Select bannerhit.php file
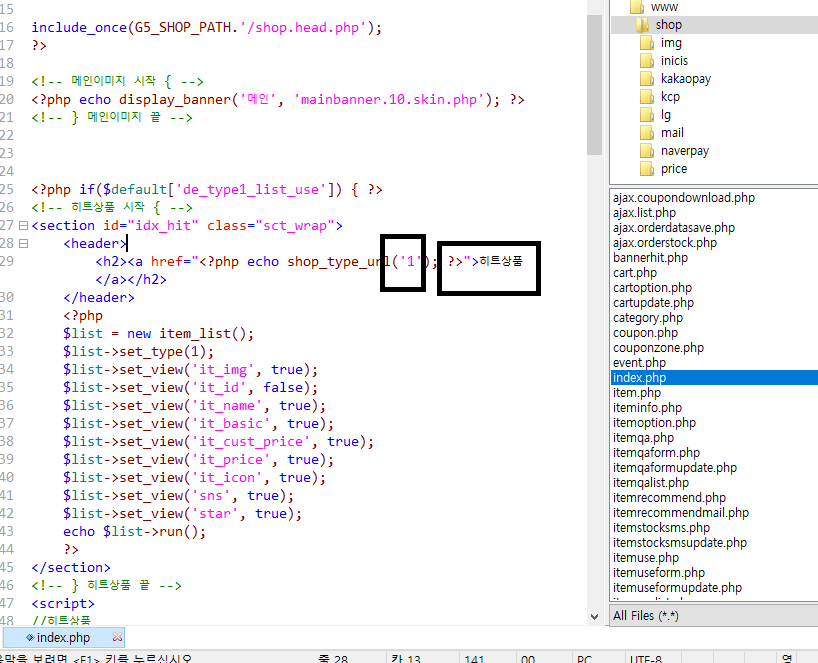The image size is (818, 663). point(650,258)
